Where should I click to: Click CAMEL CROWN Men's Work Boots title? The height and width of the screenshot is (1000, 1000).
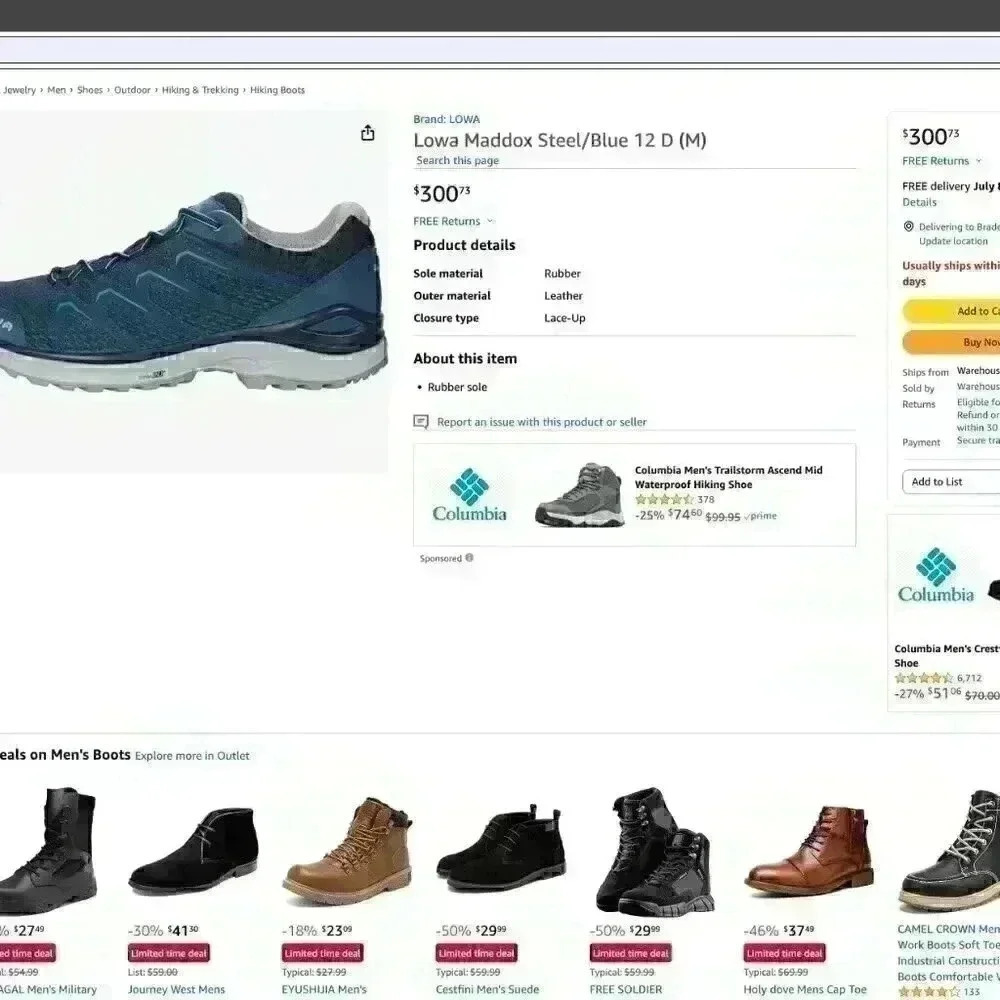click(x=948, y=953)
